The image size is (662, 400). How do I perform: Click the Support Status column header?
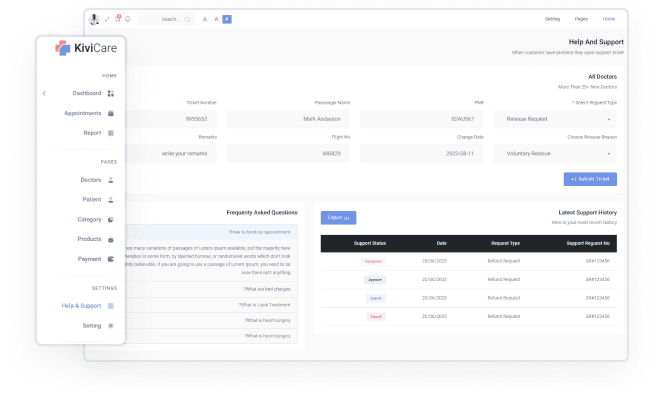(x=370, y=244)
